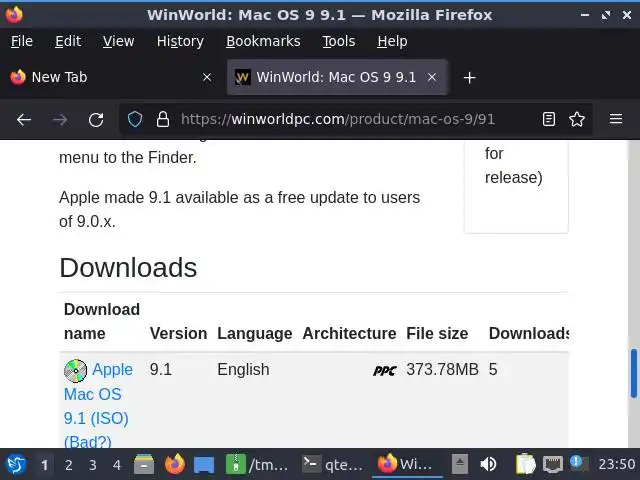Viewport: 640px width, 480px height.
Task: Open the taskbar application menu bird icon
Action: (x=16, y=464)
